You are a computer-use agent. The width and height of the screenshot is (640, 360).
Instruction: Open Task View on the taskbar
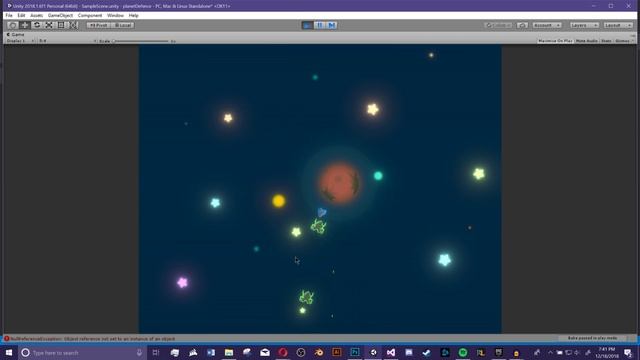pos(156,353)
